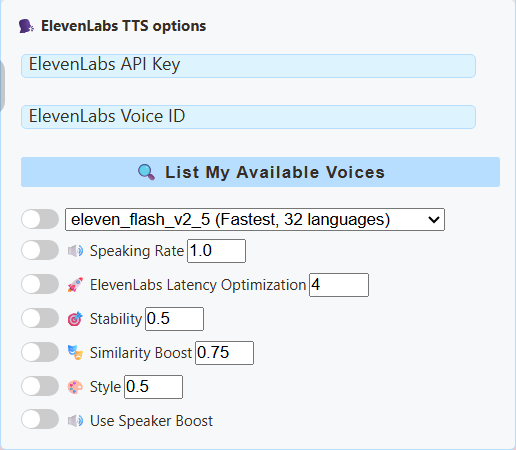Click the ElevenLabs Latency Optimization label

(x=198, y=285)
